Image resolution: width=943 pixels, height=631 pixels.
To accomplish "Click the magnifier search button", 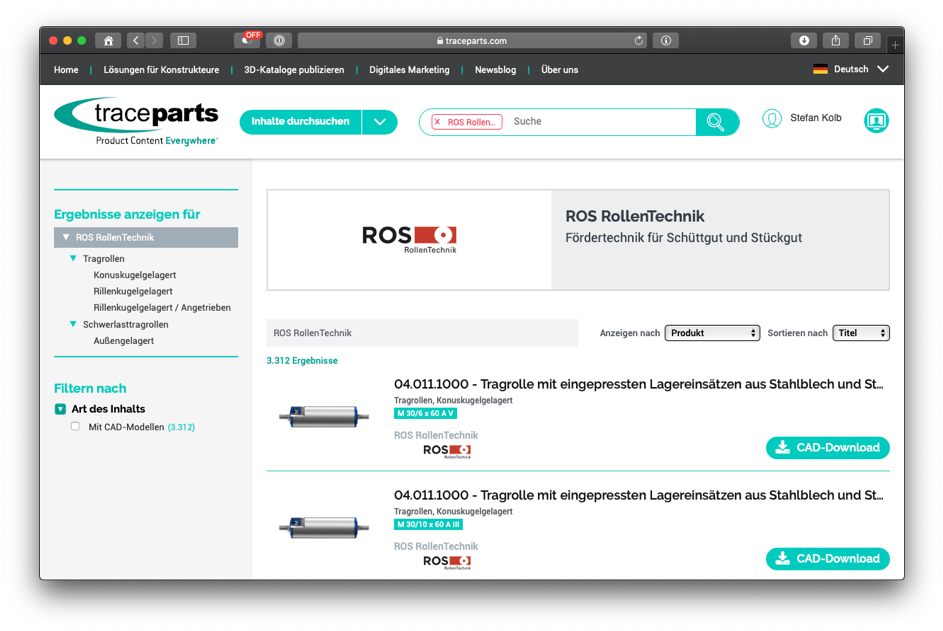I will click(x=716, y=122).
